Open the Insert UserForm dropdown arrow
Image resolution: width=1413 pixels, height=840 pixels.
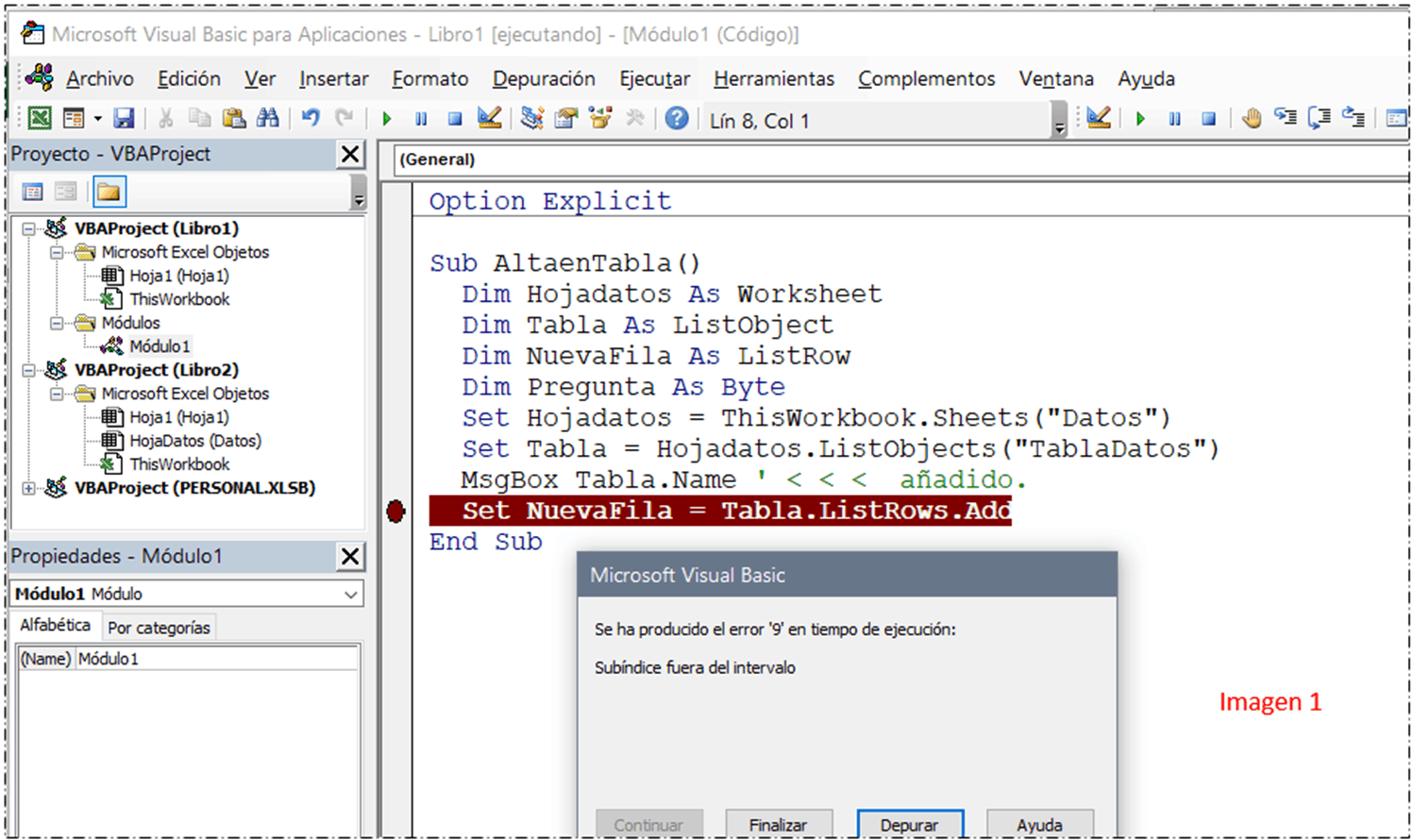tap(97, 119)
